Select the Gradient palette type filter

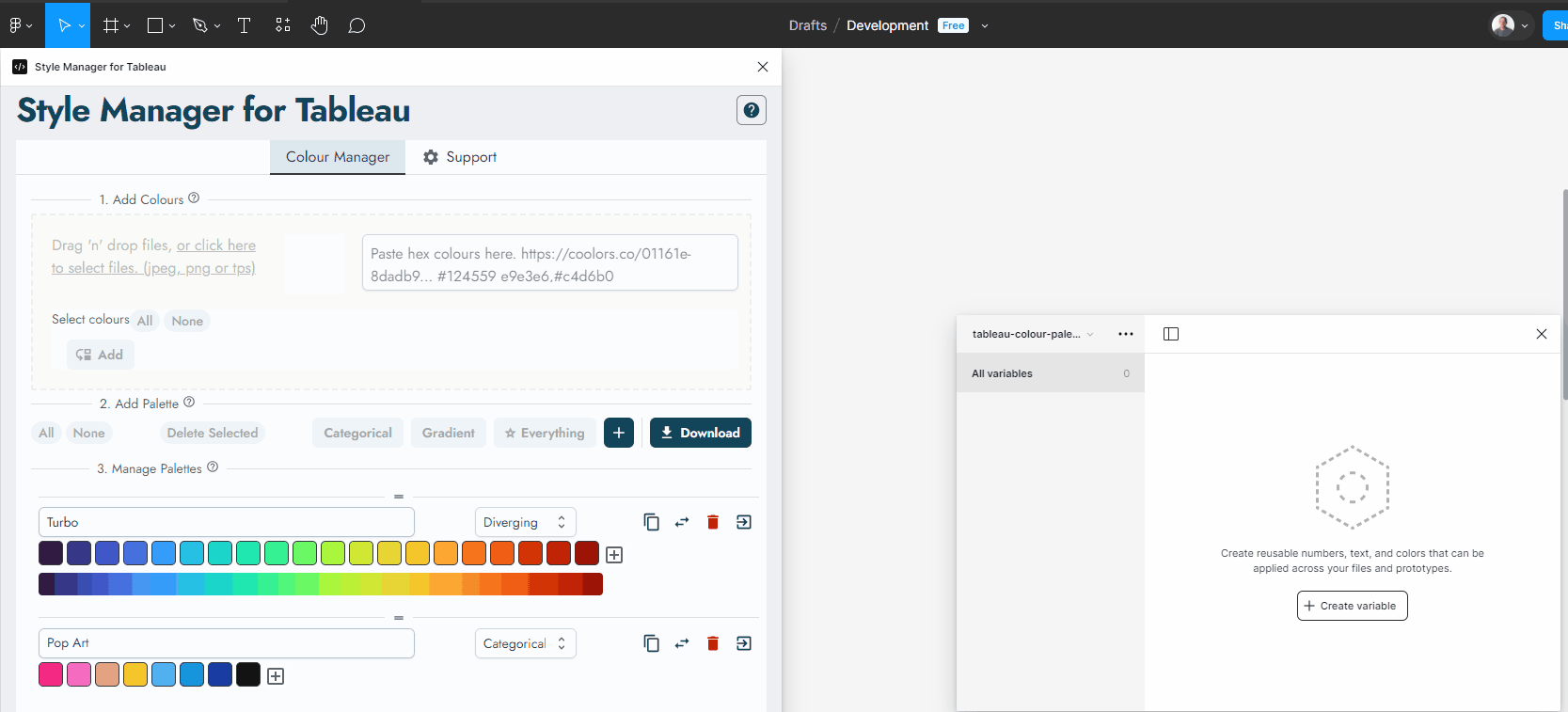pyautogui.click(x=449, y=433)
